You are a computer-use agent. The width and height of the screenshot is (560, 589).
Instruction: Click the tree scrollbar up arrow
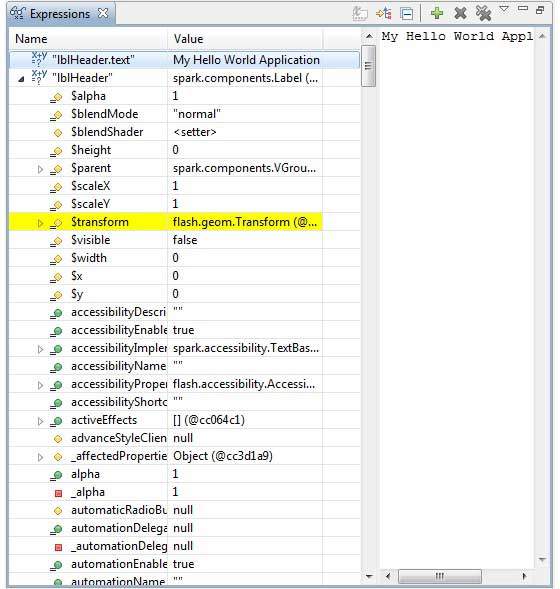pyautogui.click(x=369, y=36)
